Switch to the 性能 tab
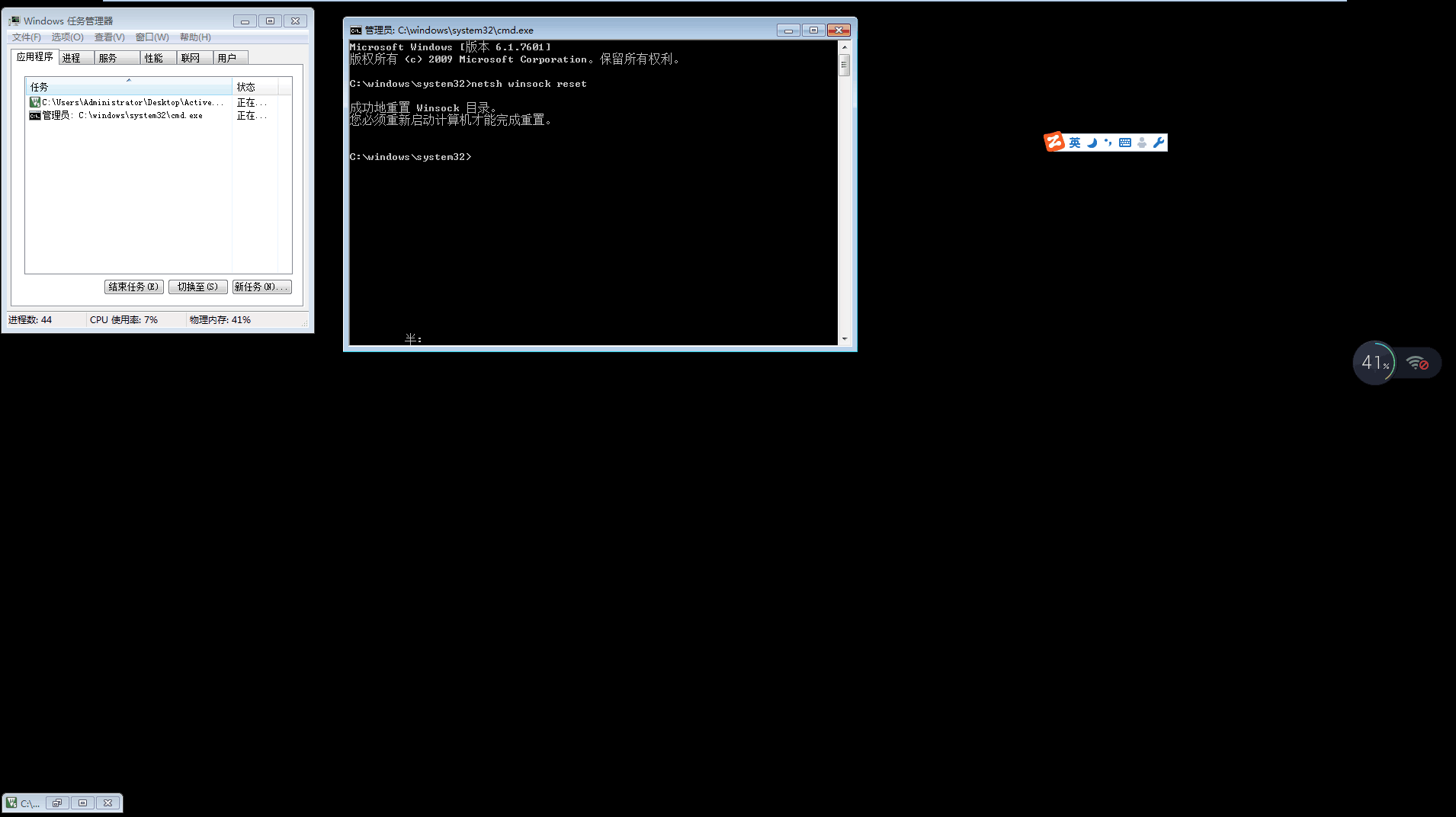1456x817 pixels. point(159,58)
